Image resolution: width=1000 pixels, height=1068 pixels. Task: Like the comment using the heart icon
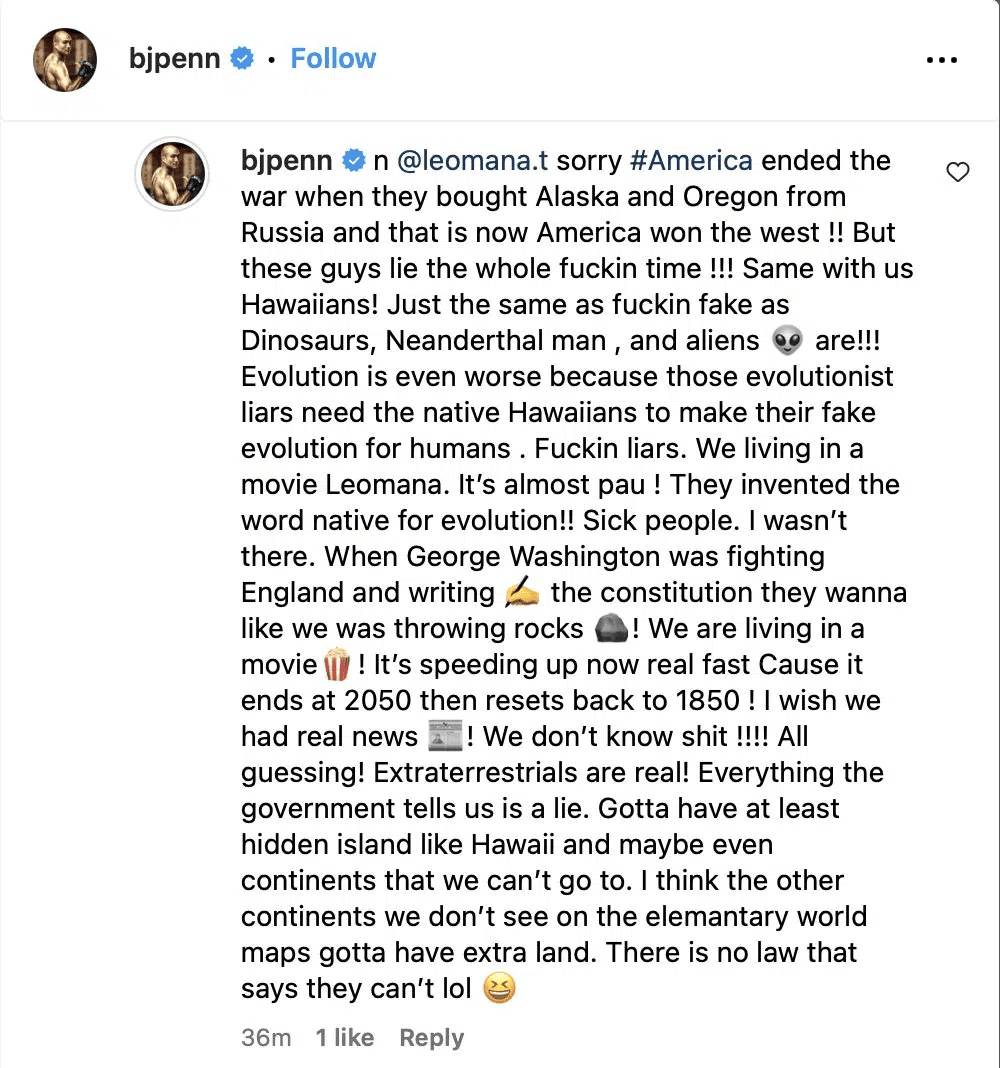point(958,172)
